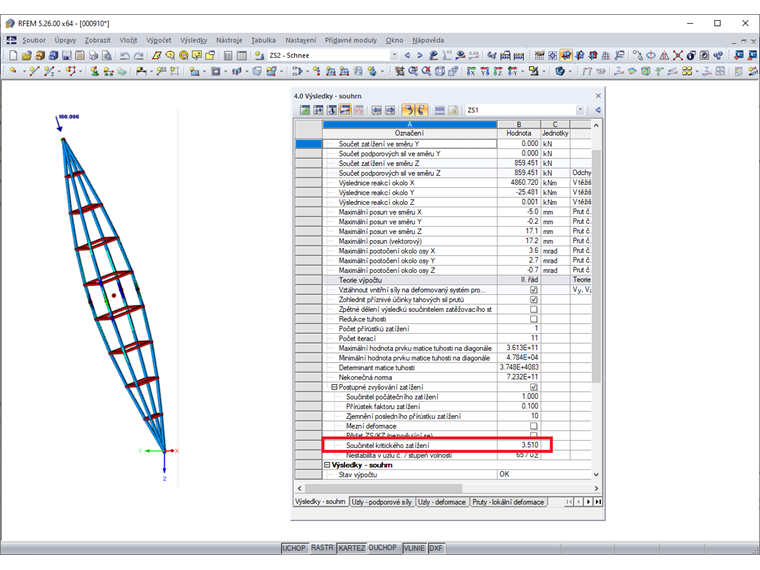Click the Print icon in toolbar
The width and height of the screenshot is (760, 570).
[x=93, y=55]
